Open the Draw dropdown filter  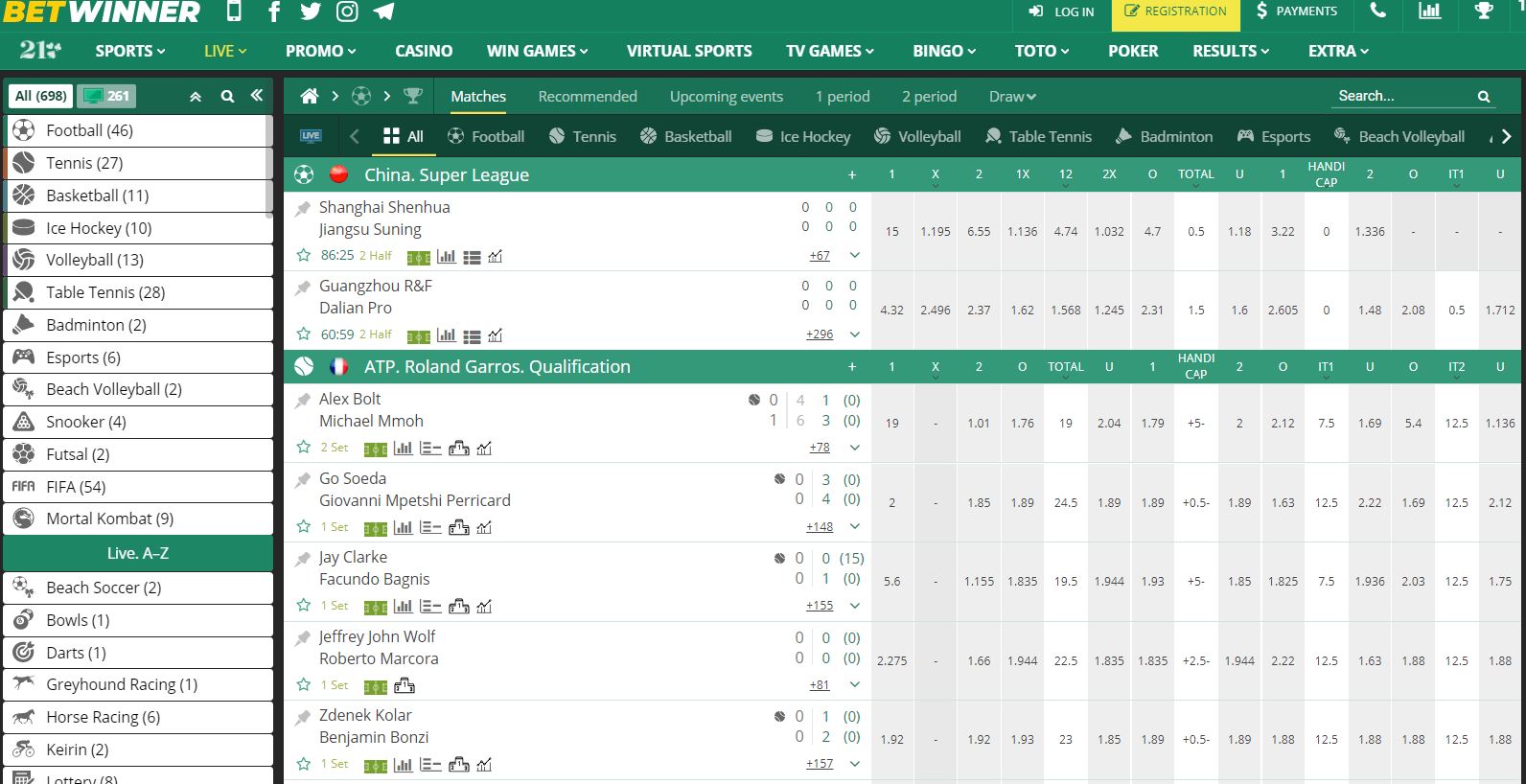1012,96
